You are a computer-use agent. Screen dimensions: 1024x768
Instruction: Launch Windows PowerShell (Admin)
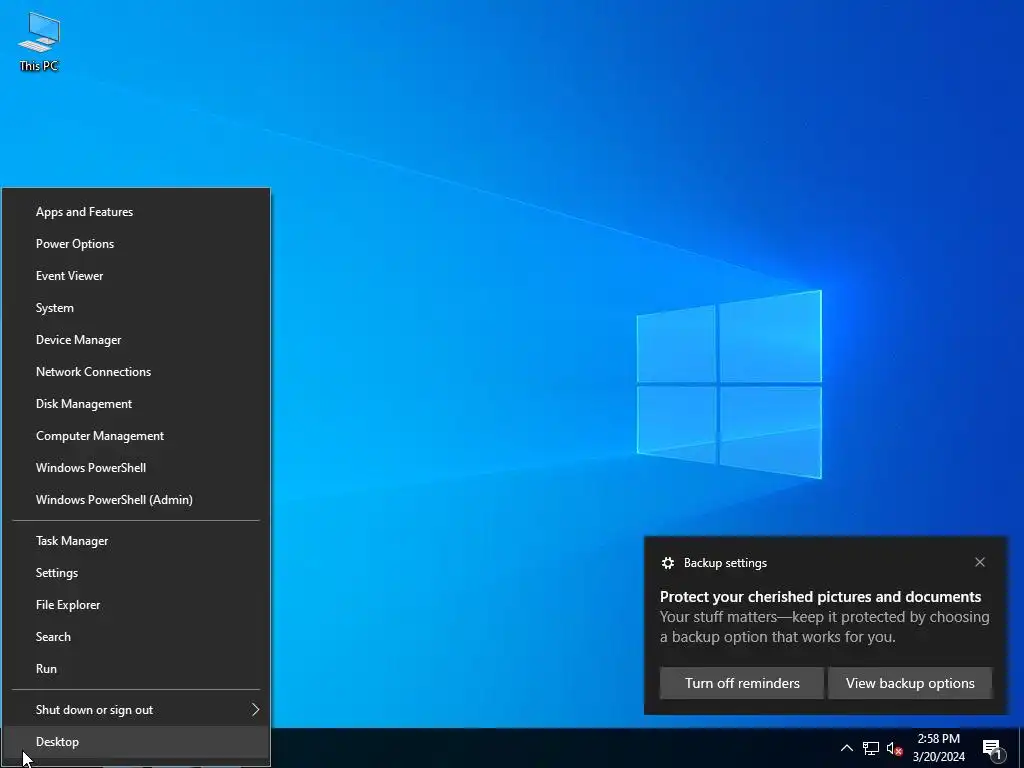tap(136, 500)
